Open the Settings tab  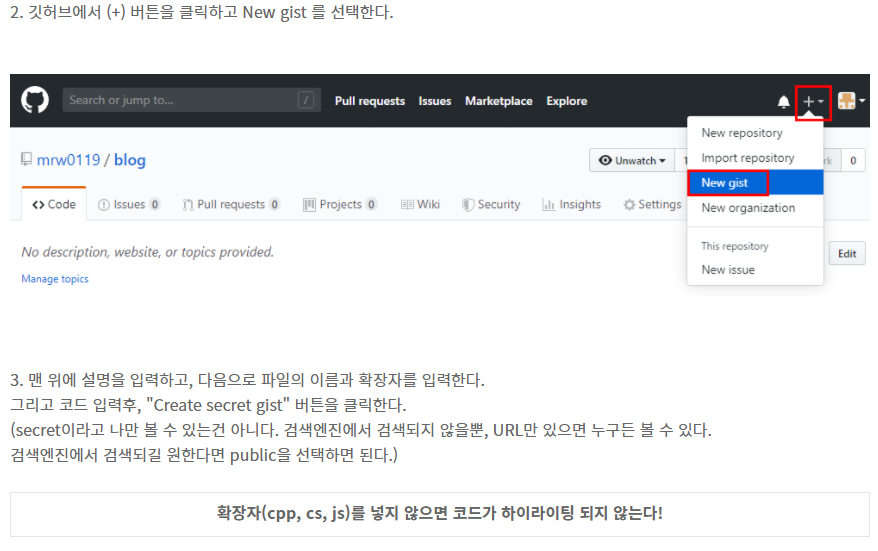(652, 204)
